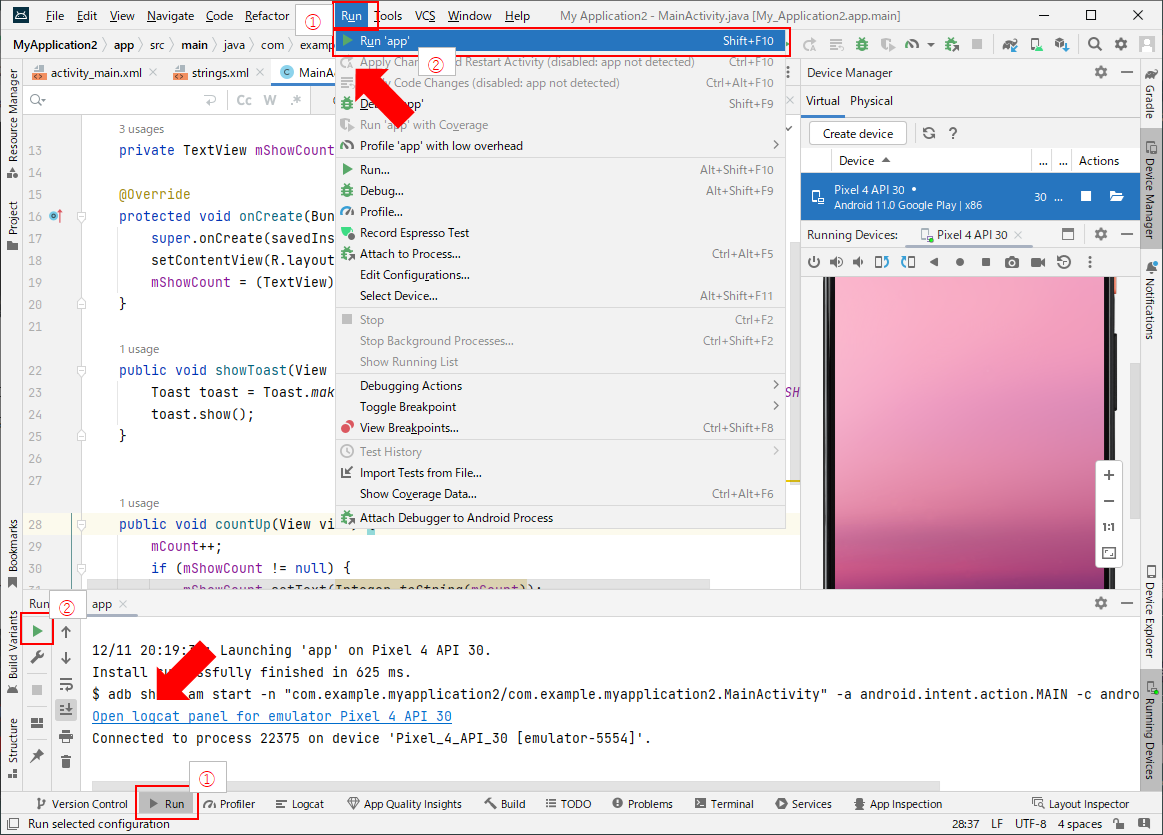Take a screenshot of the emulator with the camera icon
The width and height of the screenshot is (1163, 835).
click(1011, 262)
